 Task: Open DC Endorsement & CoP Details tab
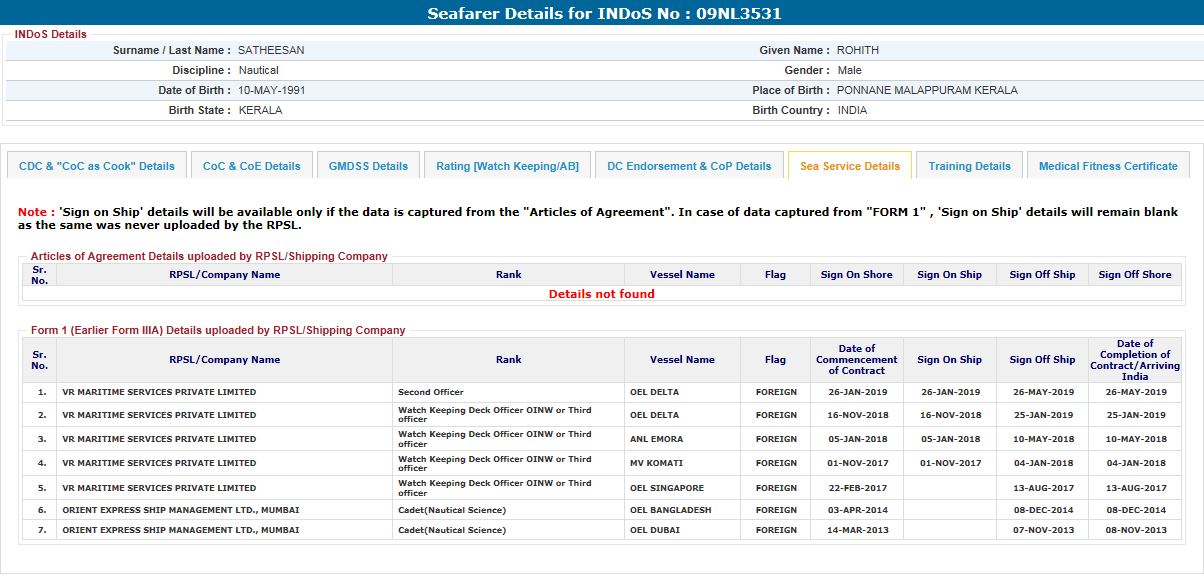pyautogui.click(x=689, y=166)
